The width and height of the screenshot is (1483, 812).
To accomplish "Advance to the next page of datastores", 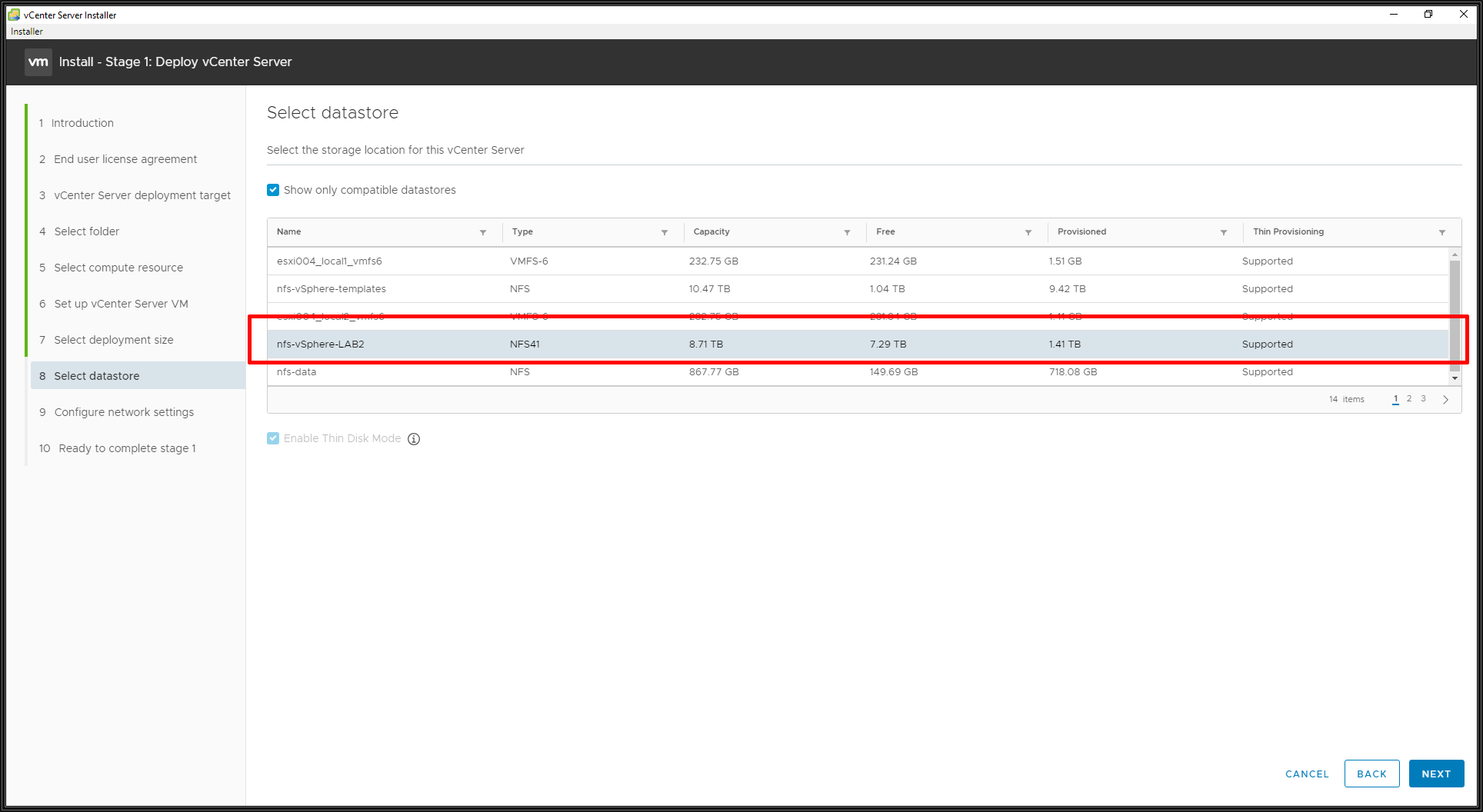I will 1445,399.
